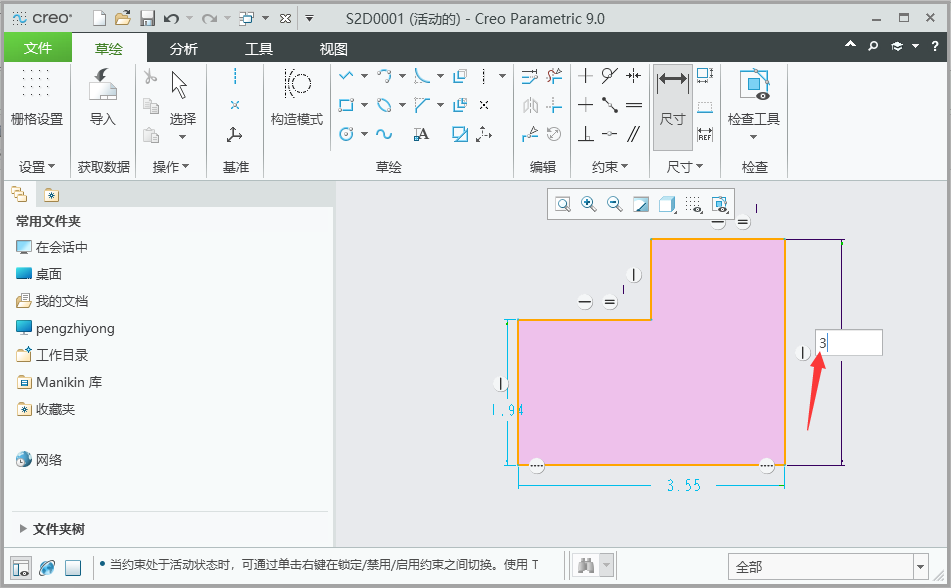The image size is (951, 588).
Task: Click the 选择 select arrow tool
Action: (181, 100)
